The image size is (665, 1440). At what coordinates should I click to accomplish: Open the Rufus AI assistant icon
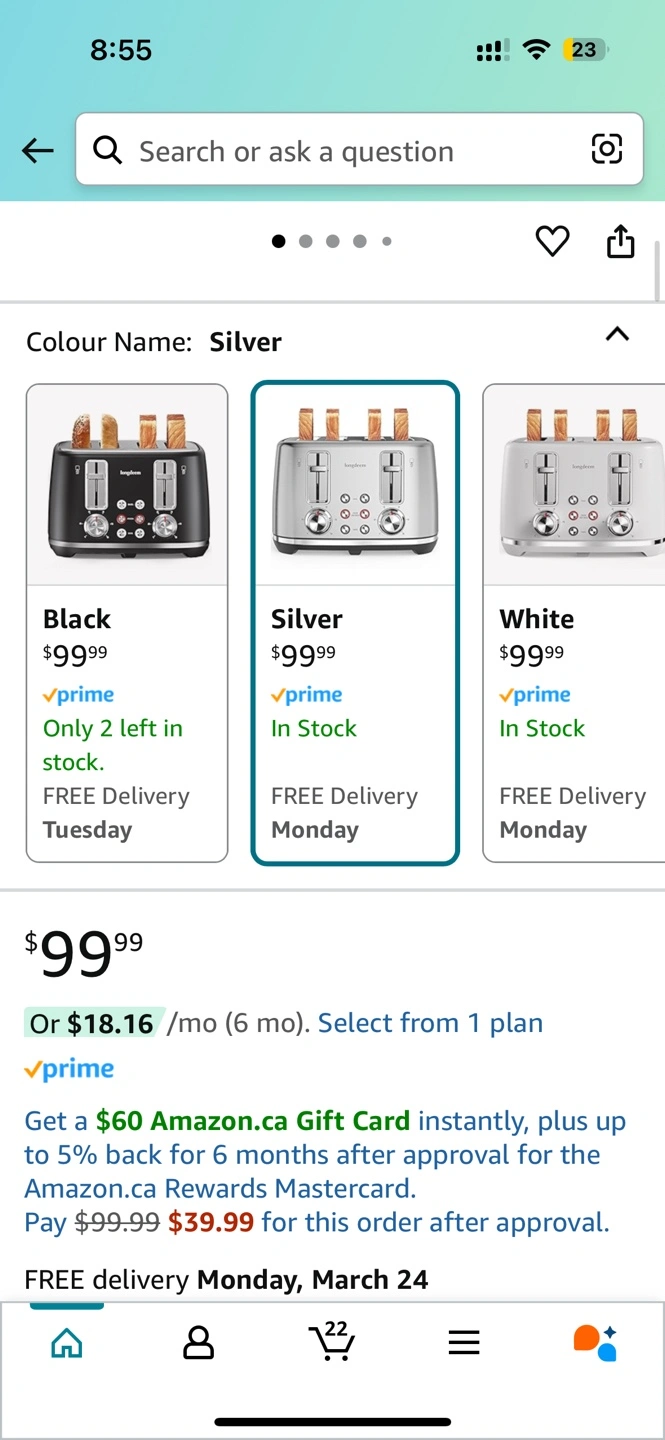[595, 1342]
